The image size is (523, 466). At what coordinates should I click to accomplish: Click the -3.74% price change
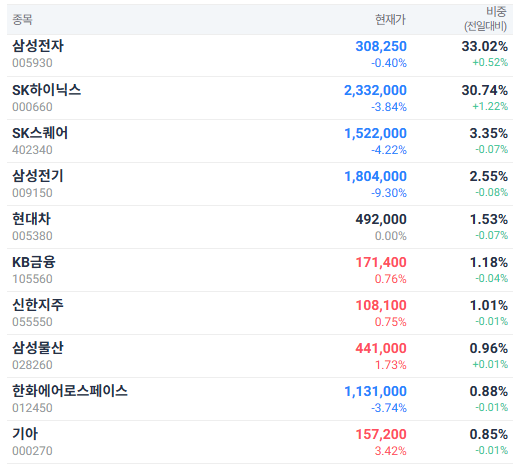coord(389,408)
